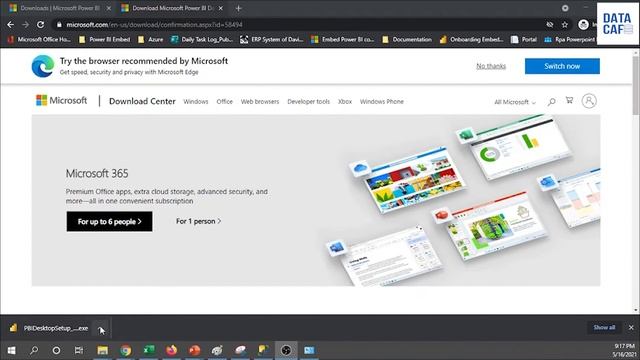Open File Explorer from taskbar

coord(102,350)
